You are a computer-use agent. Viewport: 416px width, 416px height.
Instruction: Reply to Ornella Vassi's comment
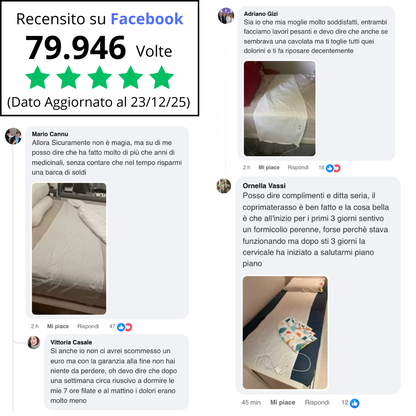pos(317,403)
